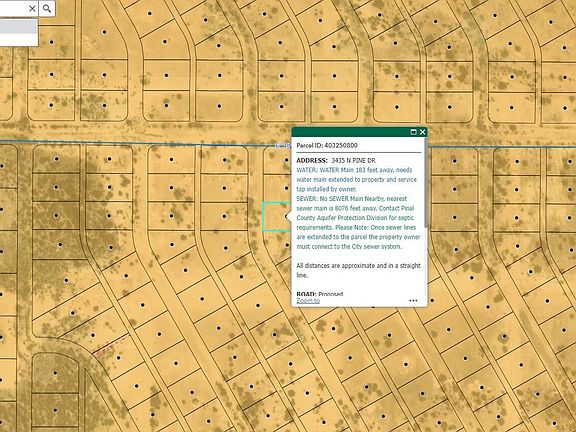Click parcel dot just below the cyan parcel
Image resolution: width=576 pixels, height=432 pixels.
pos(287,245)
